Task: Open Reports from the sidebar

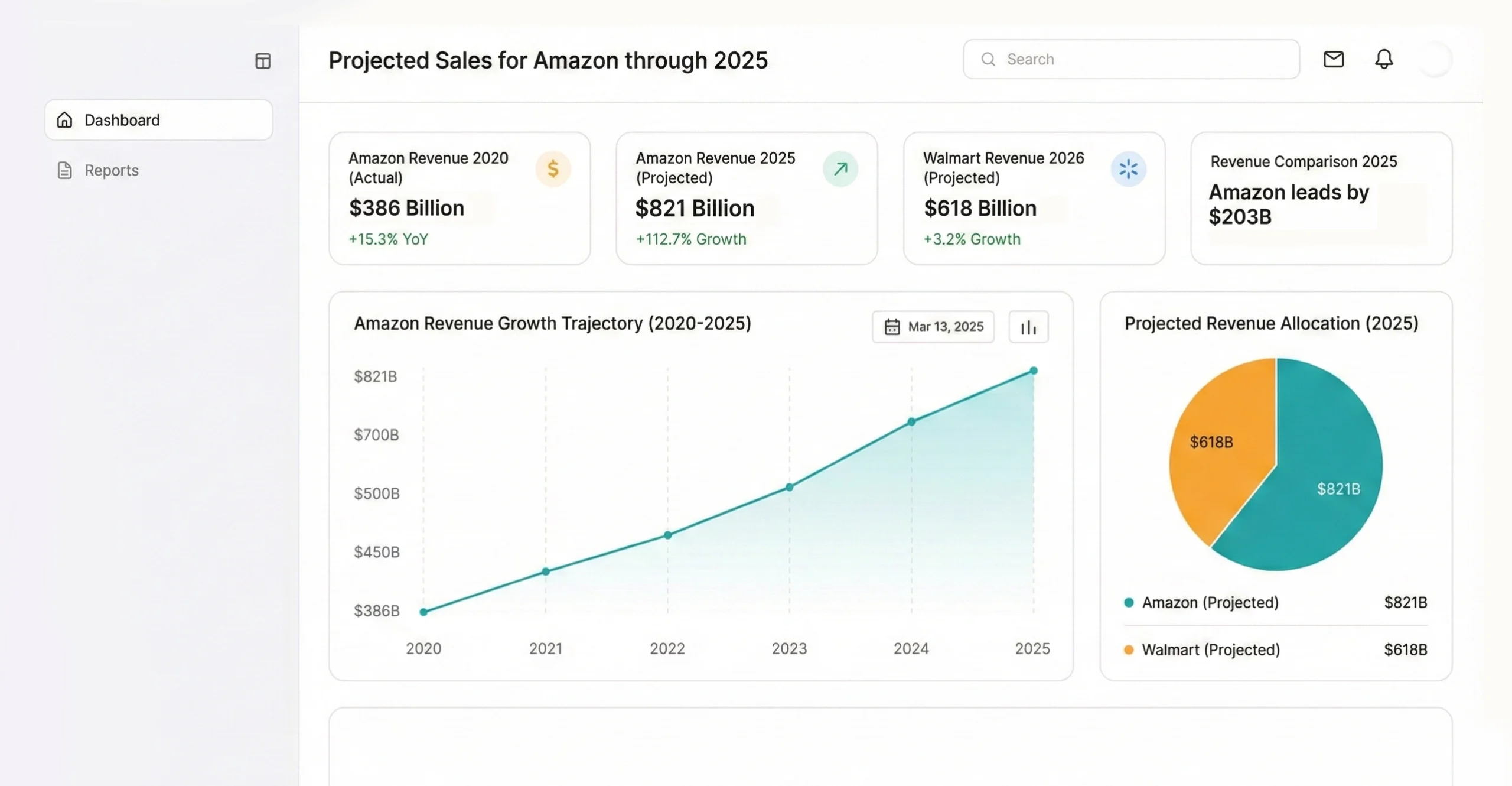Action: point(111,170)
